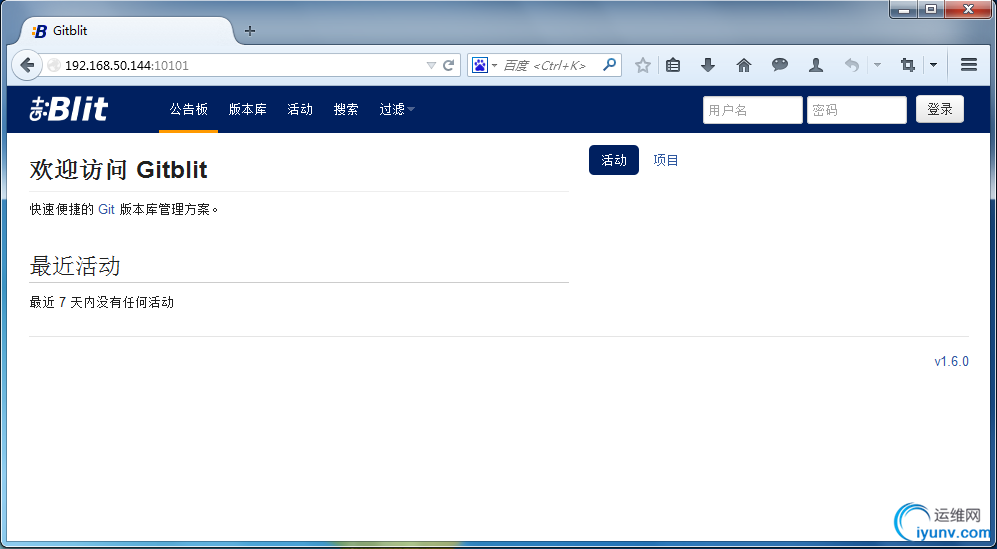Maximize the browser window
997x549 pixels.
click(x=931, y=9)
